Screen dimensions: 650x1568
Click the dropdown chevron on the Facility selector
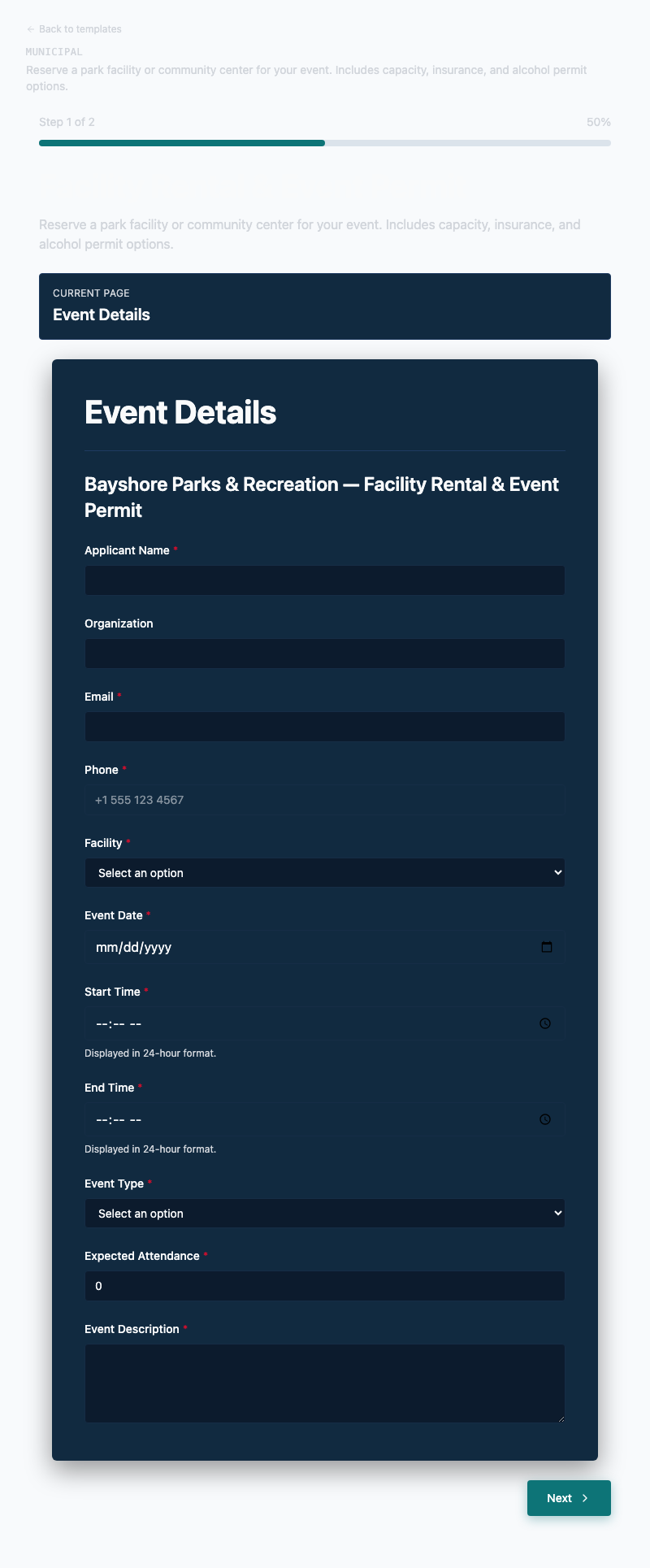pos(556,872)
